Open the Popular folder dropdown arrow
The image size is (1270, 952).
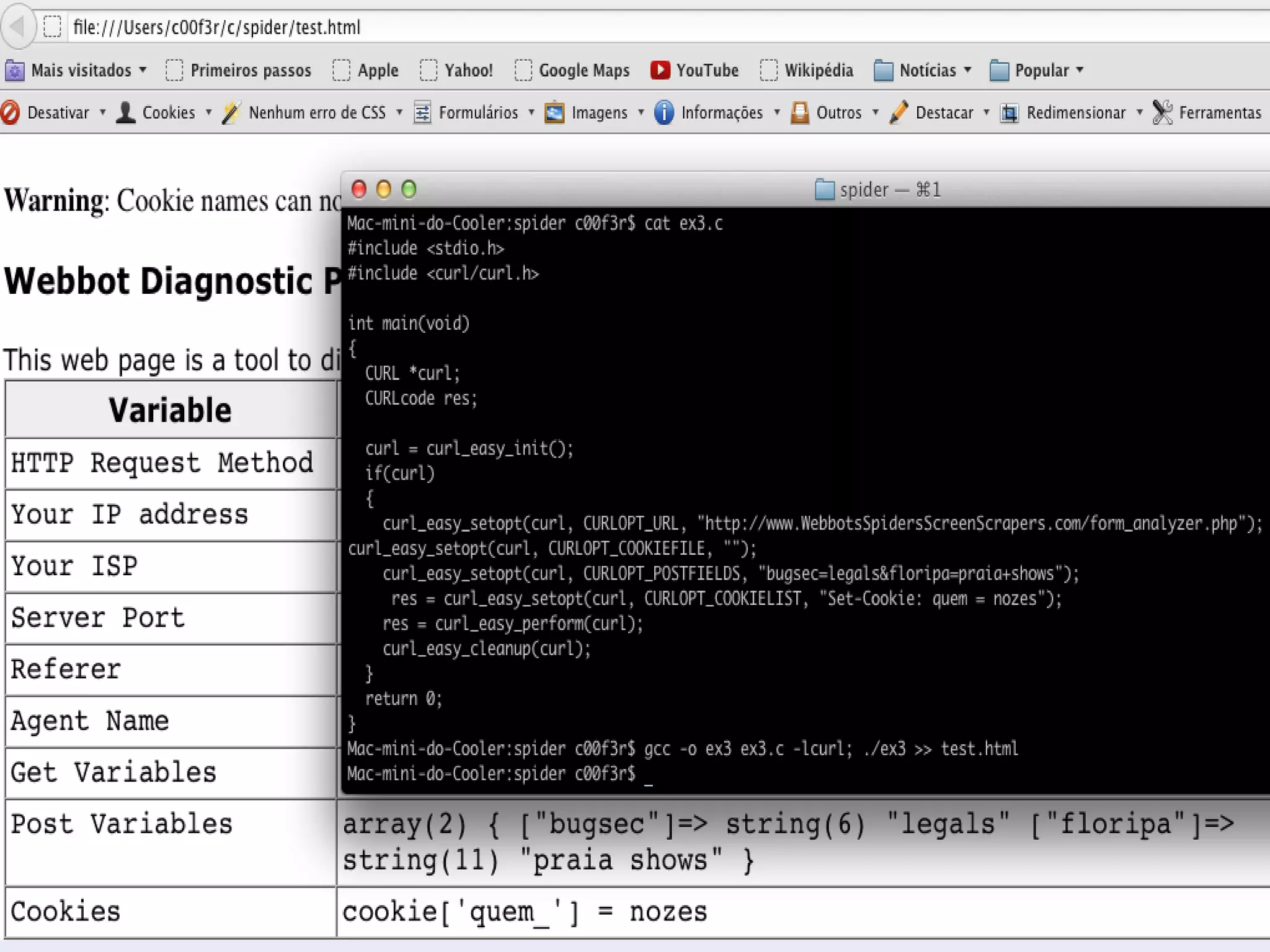click(x=1080, y=70)
